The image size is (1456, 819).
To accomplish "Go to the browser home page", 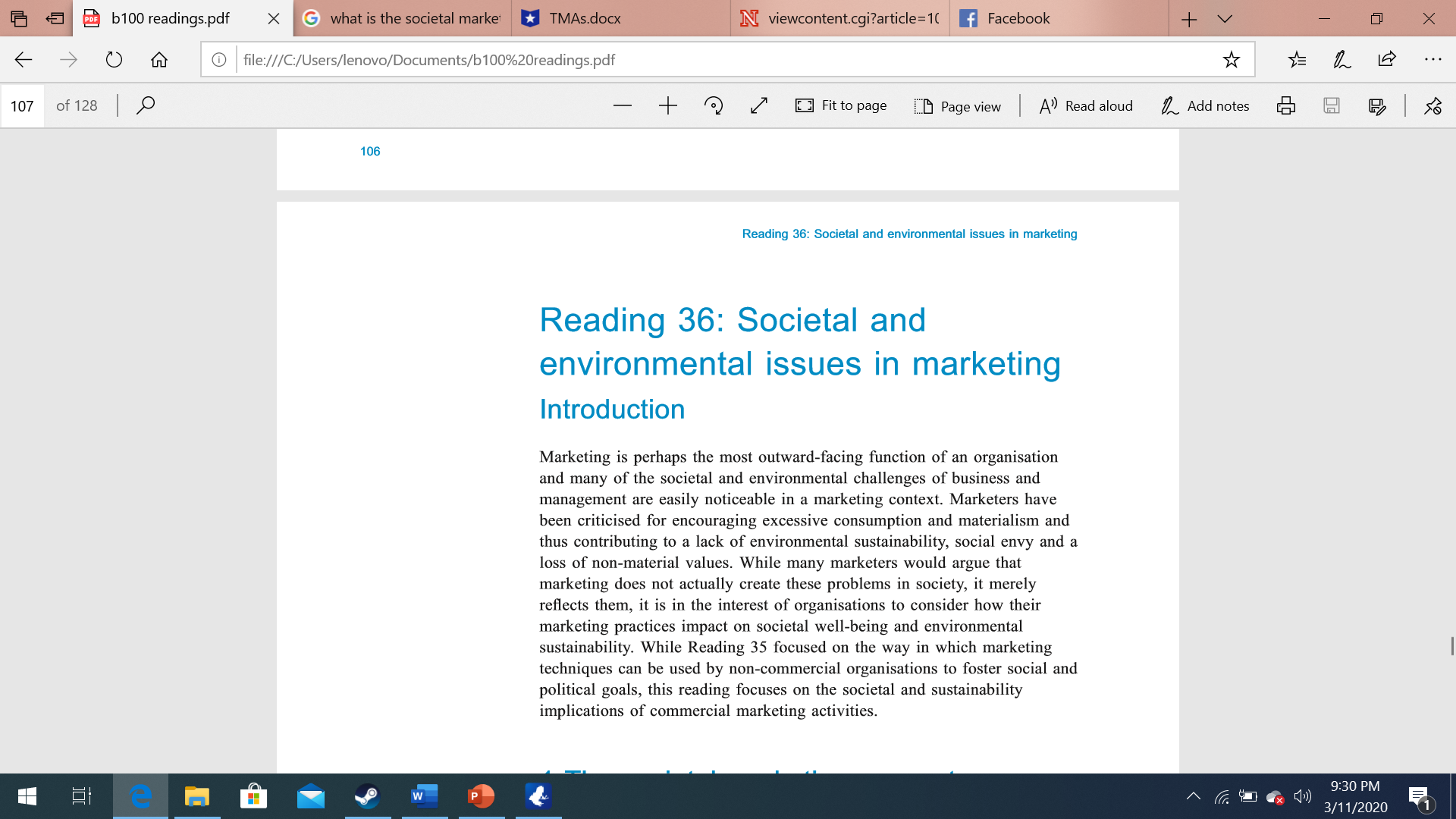I will pos(159,60).
